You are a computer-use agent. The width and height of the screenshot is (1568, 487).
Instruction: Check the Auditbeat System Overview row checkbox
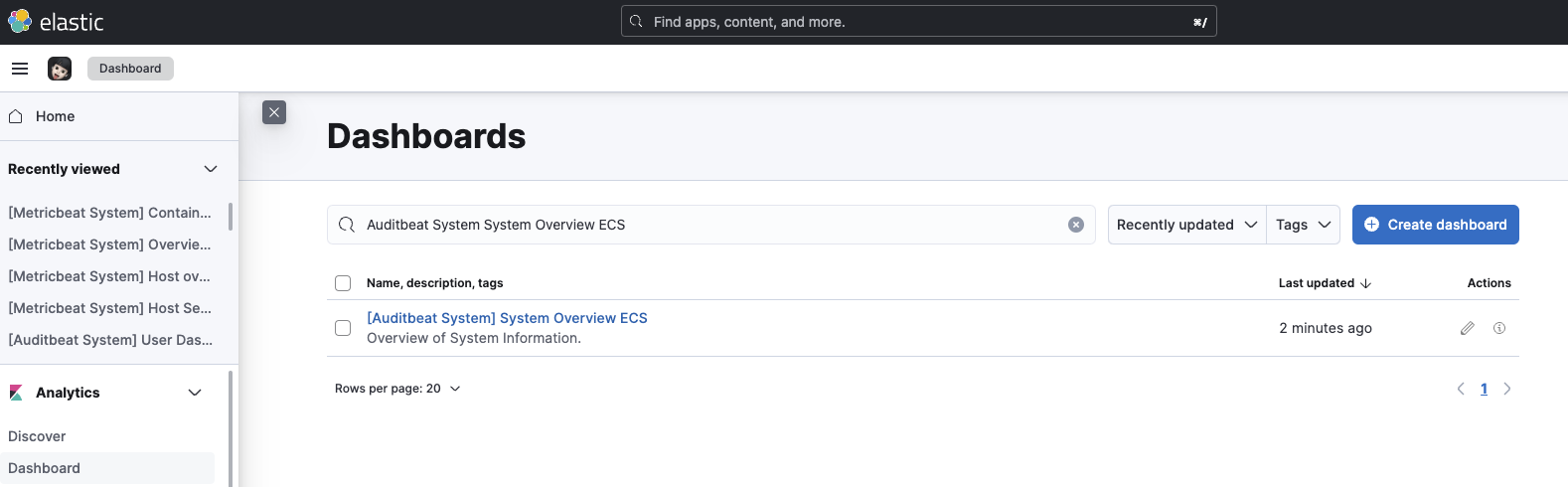(343, 328)
